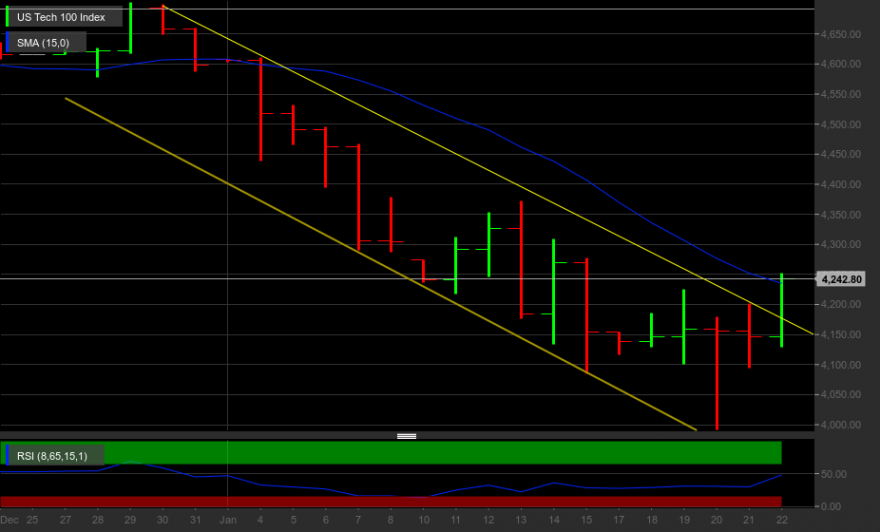
Task: Click date 27 on the time axis
Action: [66, 520]
